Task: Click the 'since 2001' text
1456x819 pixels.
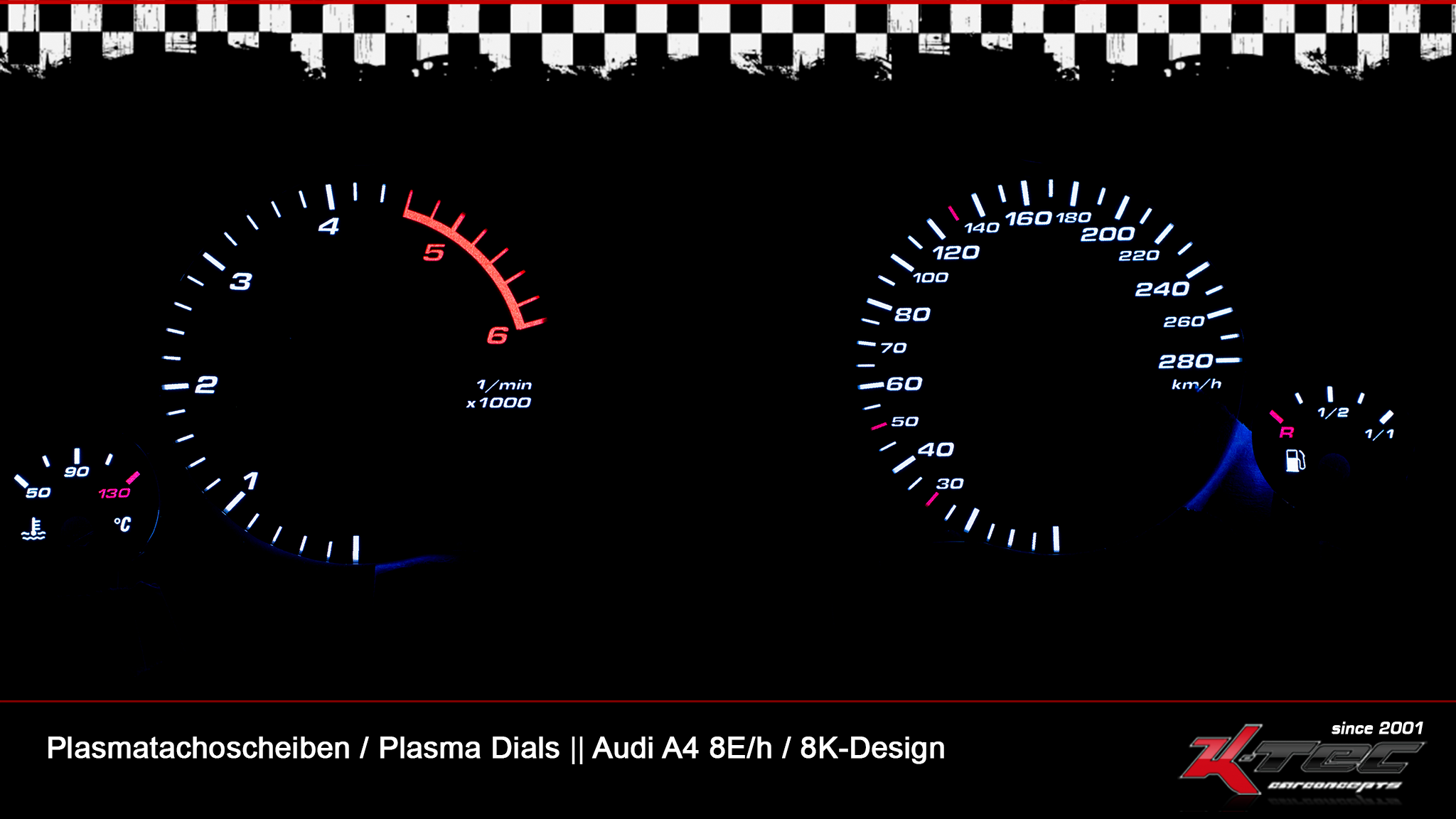Action: 1377,728
